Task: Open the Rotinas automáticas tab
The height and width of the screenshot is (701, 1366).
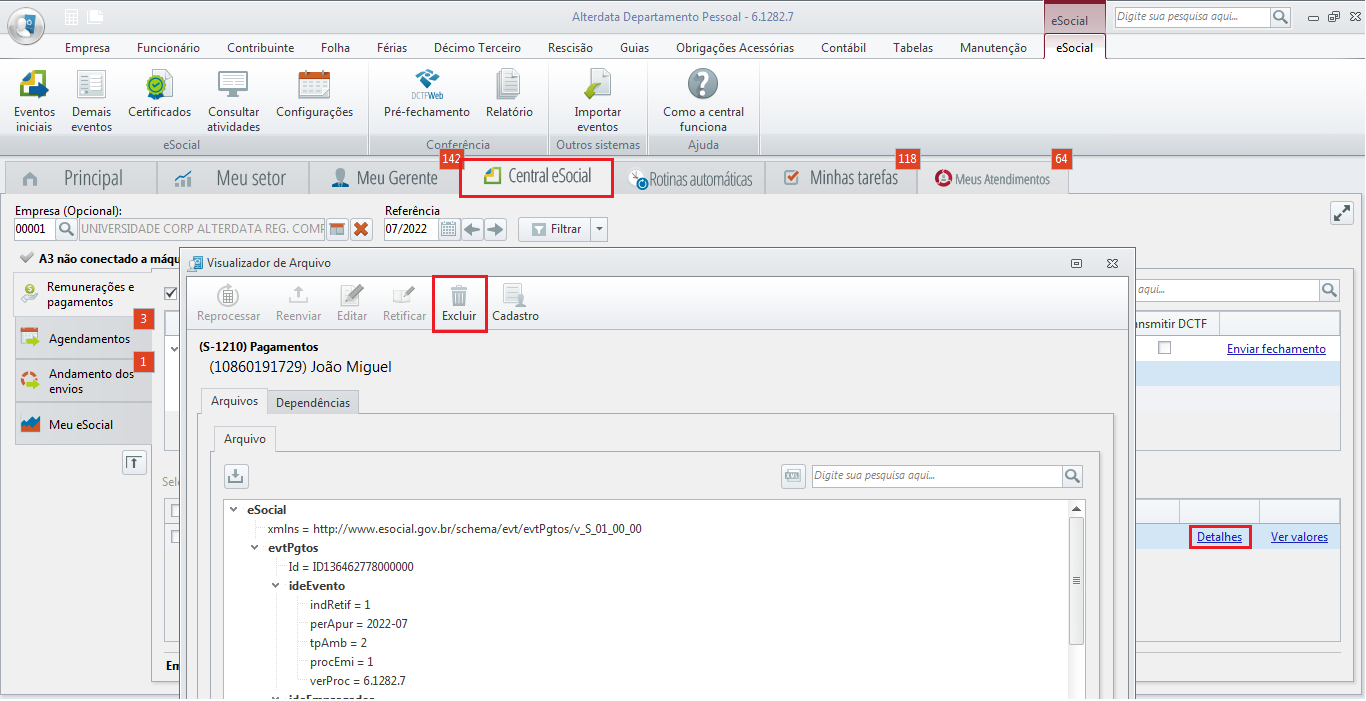Action: click(x=690, y=179)
